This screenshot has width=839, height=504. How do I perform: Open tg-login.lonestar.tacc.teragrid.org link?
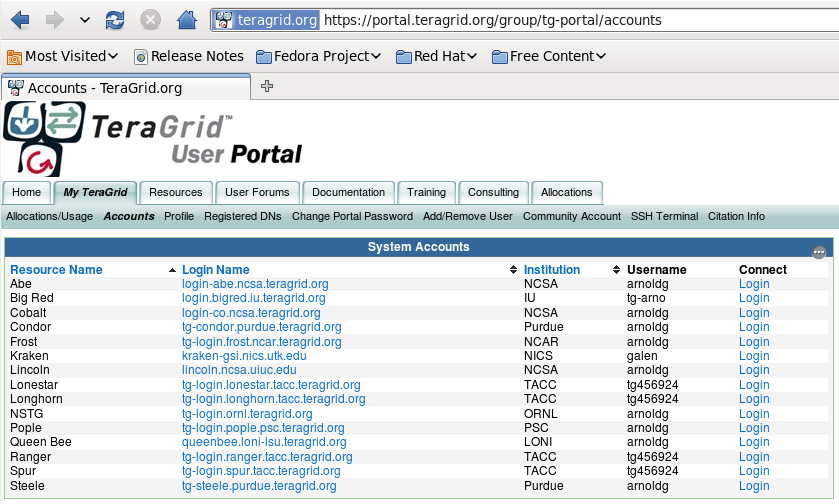click(x=271, y=385)
